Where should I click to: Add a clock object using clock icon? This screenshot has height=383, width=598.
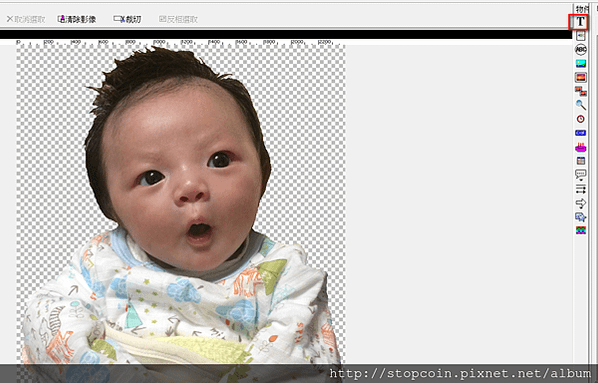tap(580, 119)
